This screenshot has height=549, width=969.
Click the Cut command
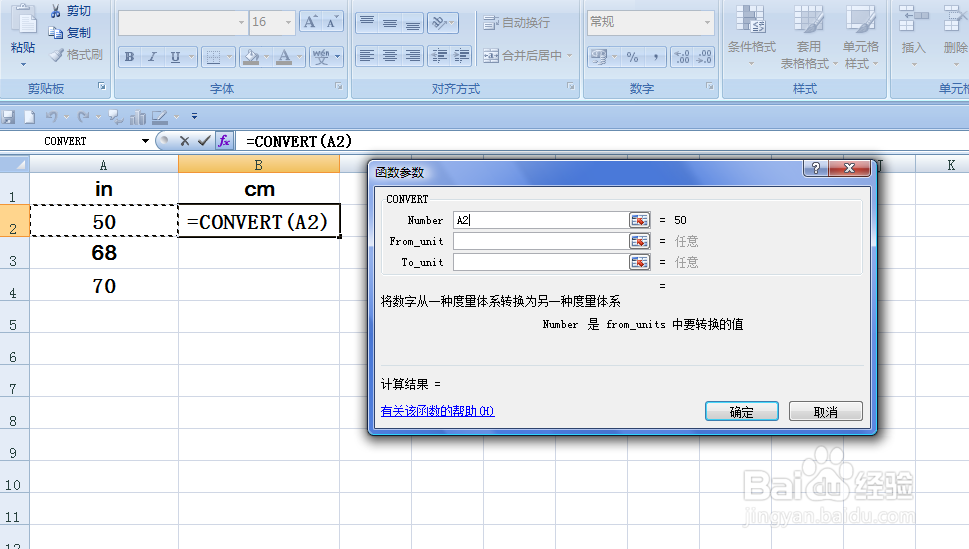[x=70, y=11]
